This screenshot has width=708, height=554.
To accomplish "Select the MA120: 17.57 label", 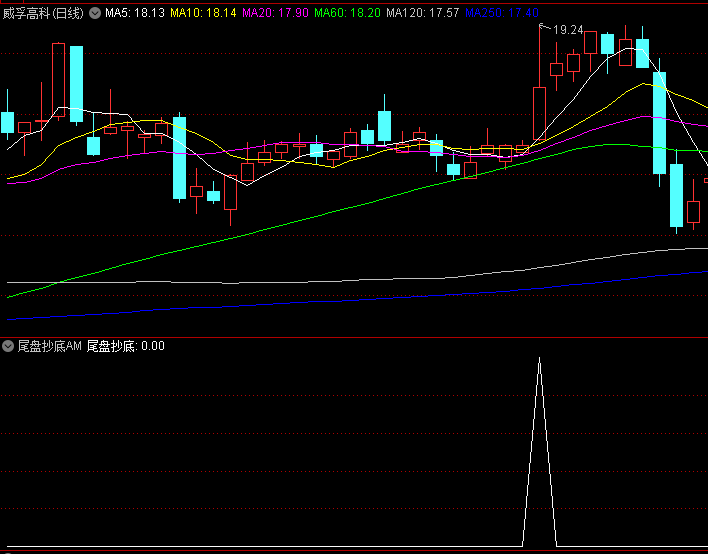I will 423,13.
